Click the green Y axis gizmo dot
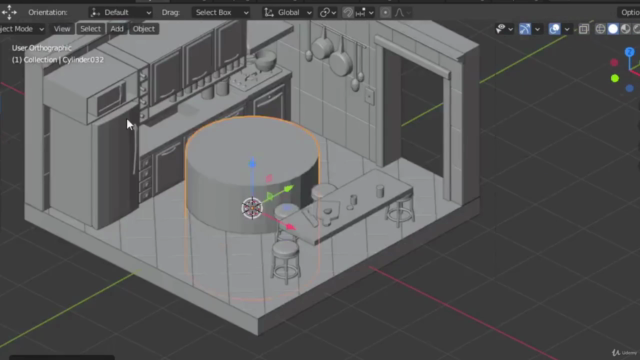 coord(615,78)
